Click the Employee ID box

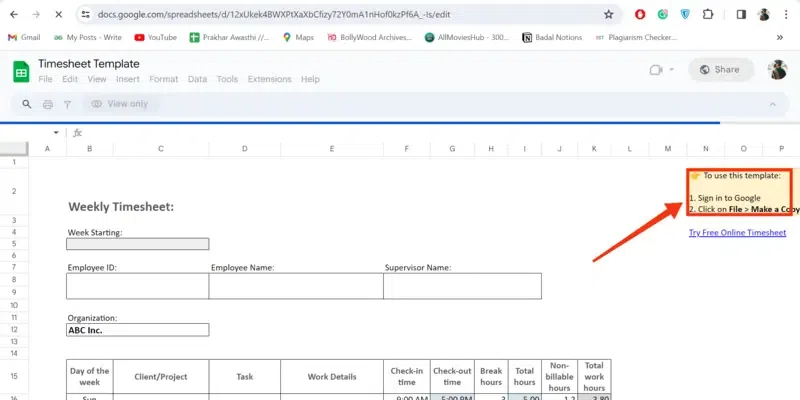(137, 286)
